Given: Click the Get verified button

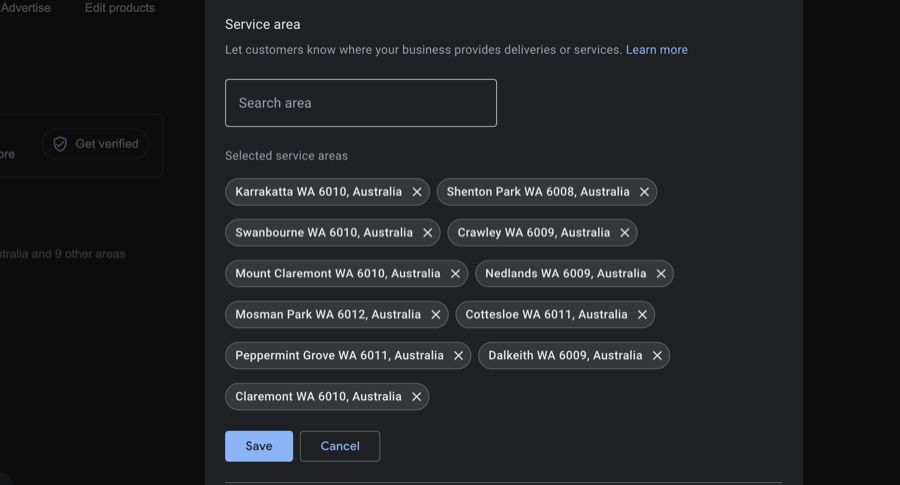Looking at the screenshot, I should coord(96,144).
